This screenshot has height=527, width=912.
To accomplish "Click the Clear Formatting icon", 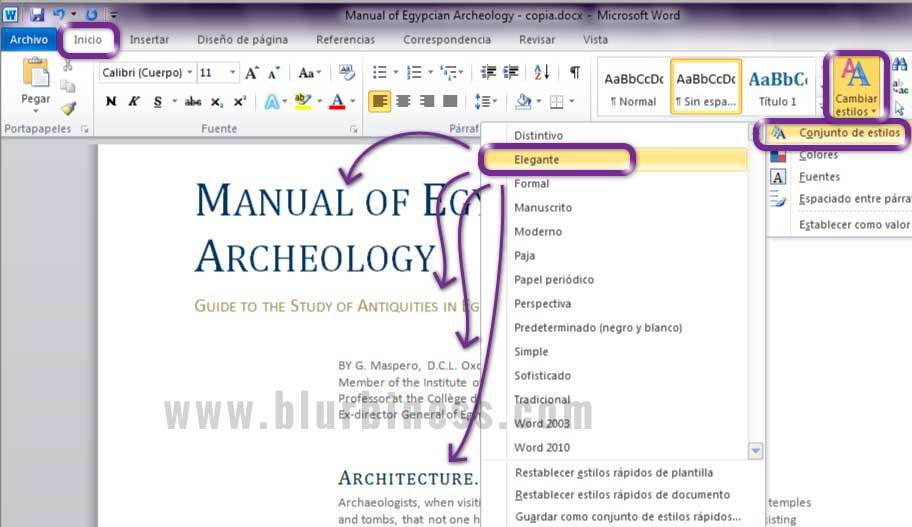I will tap(347, 73).
